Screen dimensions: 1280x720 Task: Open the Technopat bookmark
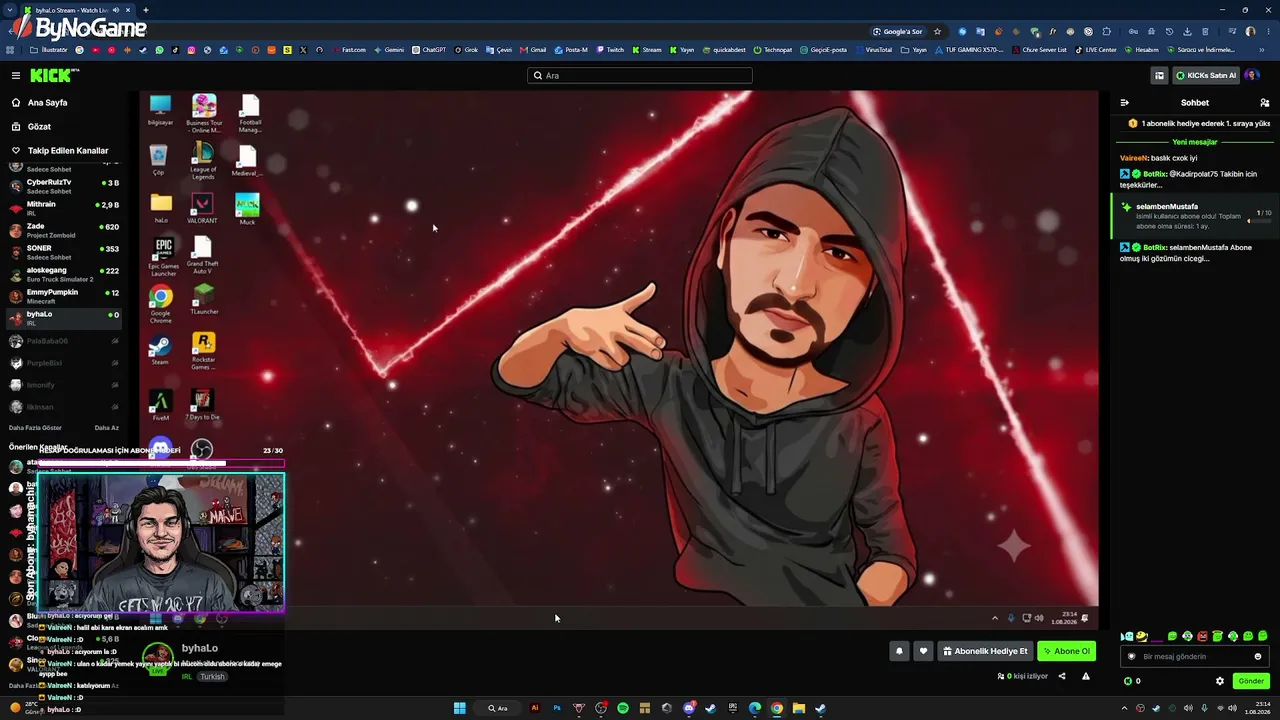773,50
